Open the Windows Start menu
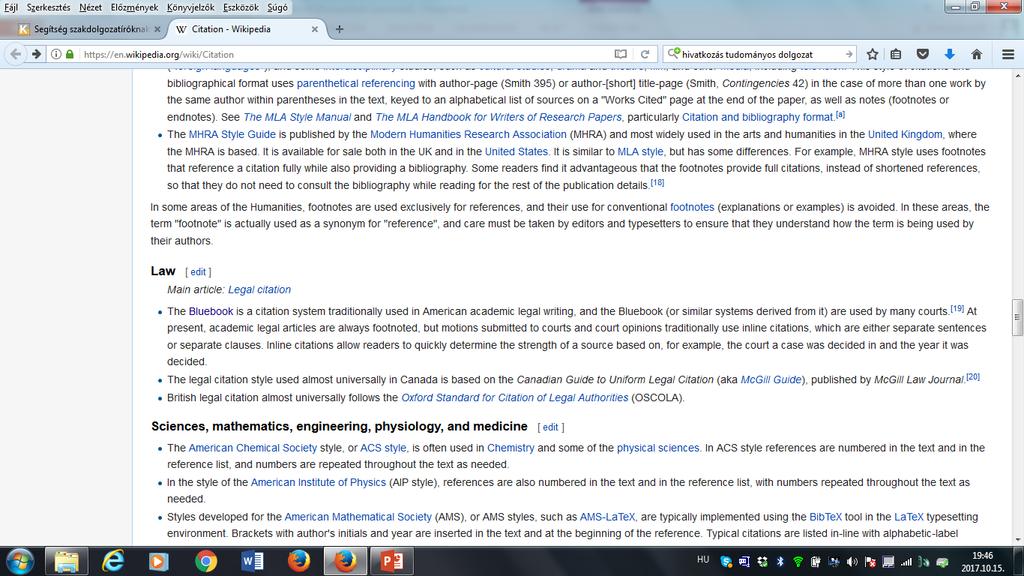This screenshot has height=576, width=1024. (20, 561)
